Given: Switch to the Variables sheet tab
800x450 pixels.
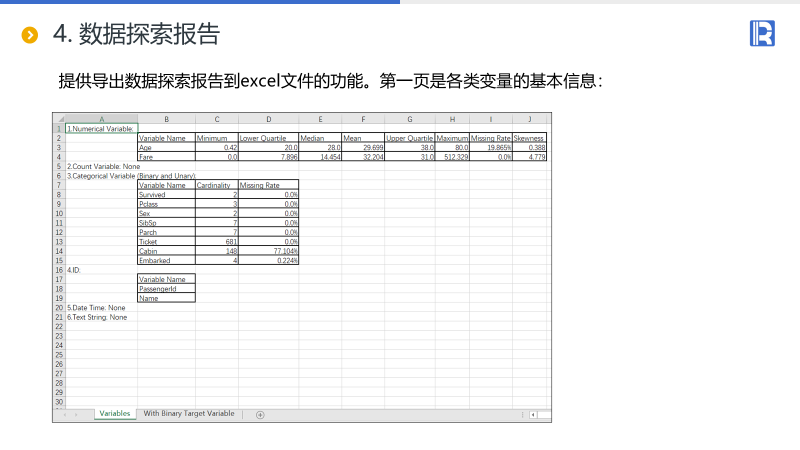Looking at the screenshot, I should 115,414.
